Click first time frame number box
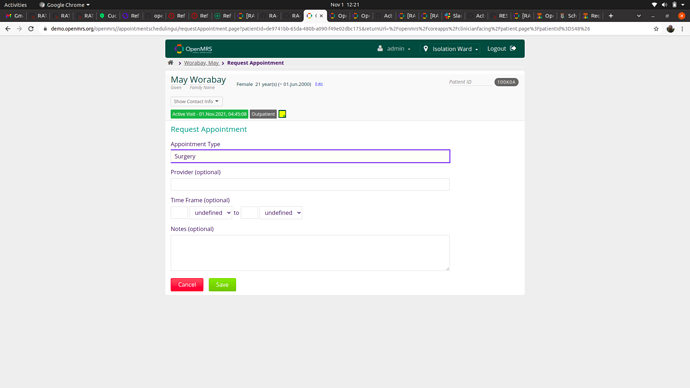The height and width of the screenshot is (388, 690). point(179,212)
